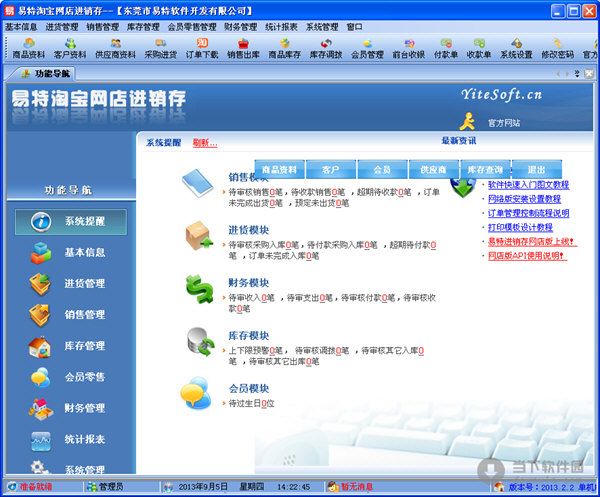The image size is (600, 497).
Task: Open the 统计报表 menu
Action: point(281,27)
